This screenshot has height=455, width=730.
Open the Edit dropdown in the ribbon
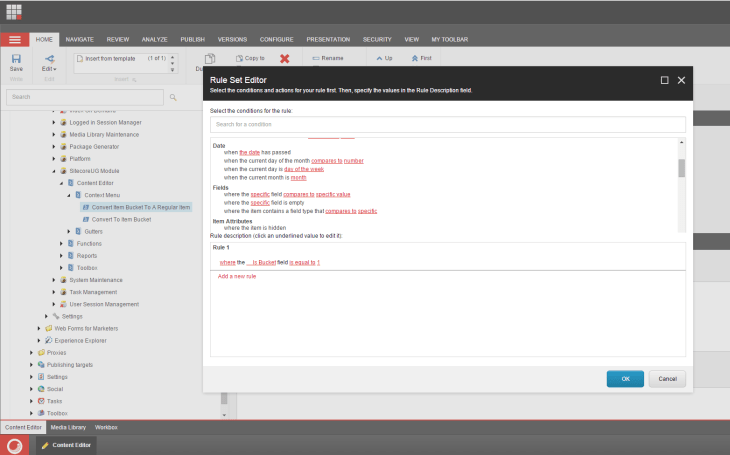pyautogui.click(x=48, y=68)
